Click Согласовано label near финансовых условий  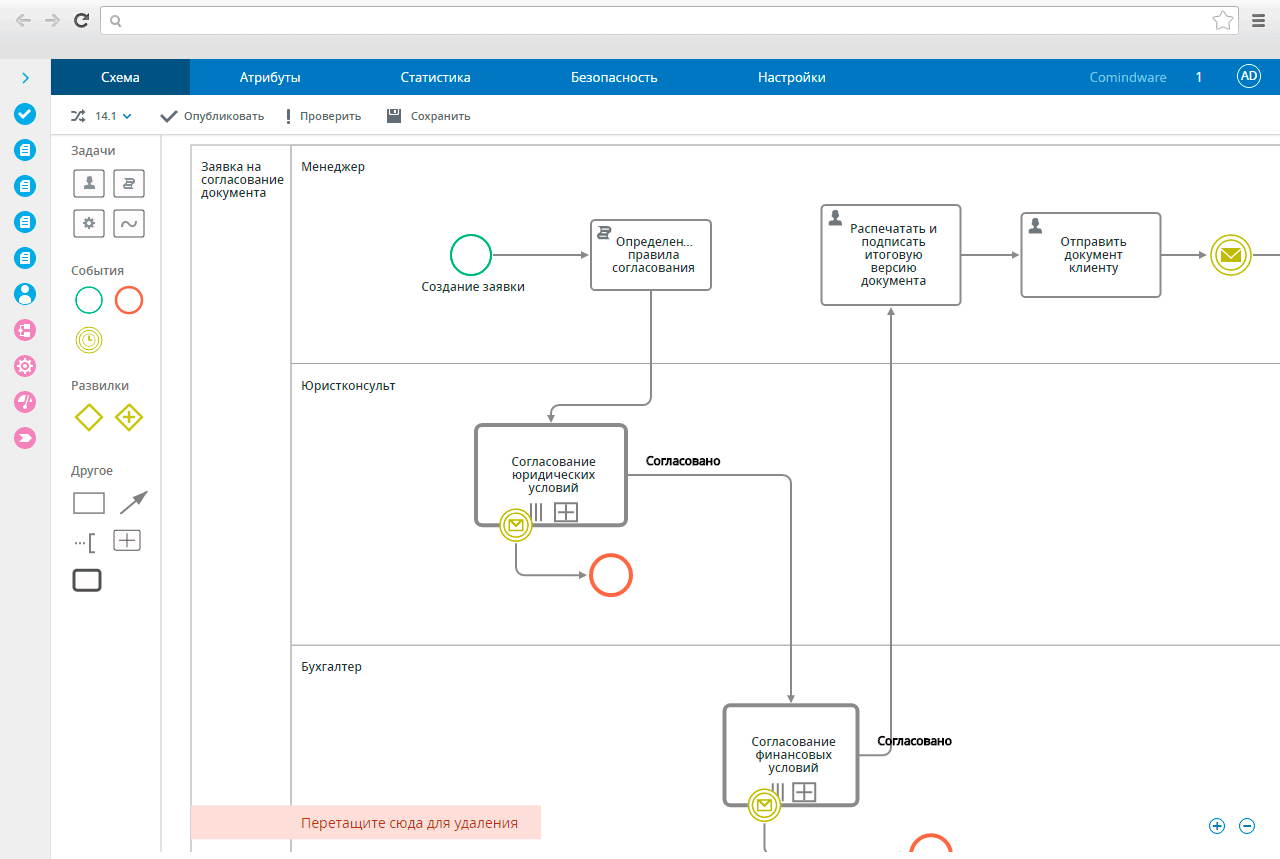tap(915, 741)
